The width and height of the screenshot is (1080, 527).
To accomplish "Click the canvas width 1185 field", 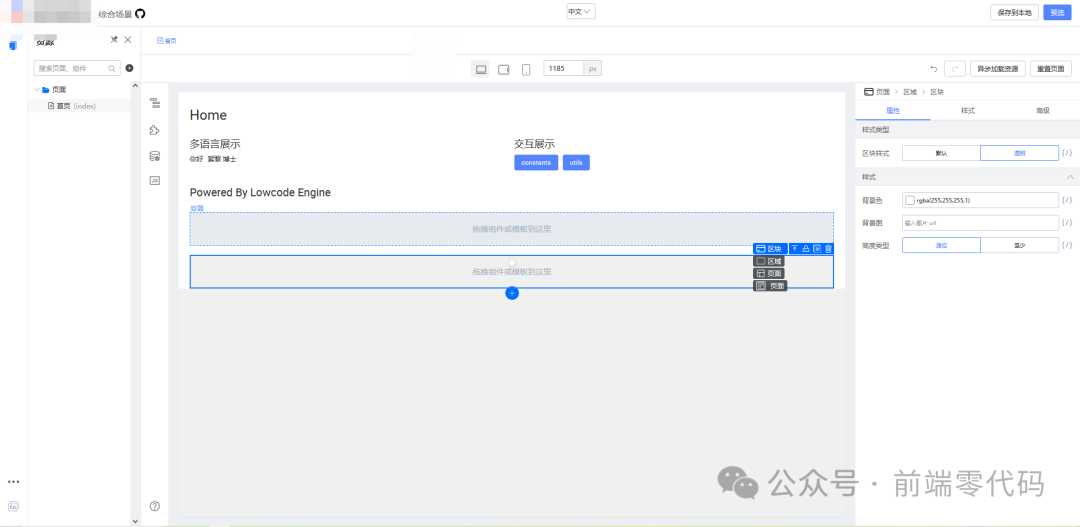I will 563,69.
